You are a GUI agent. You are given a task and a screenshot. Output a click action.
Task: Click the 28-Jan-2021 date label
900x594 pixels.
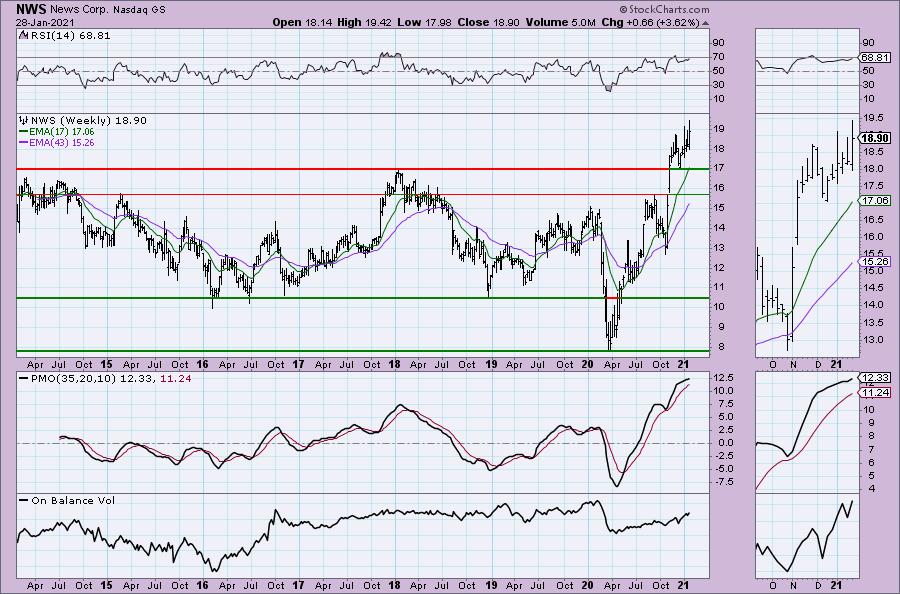click(45, 22)
